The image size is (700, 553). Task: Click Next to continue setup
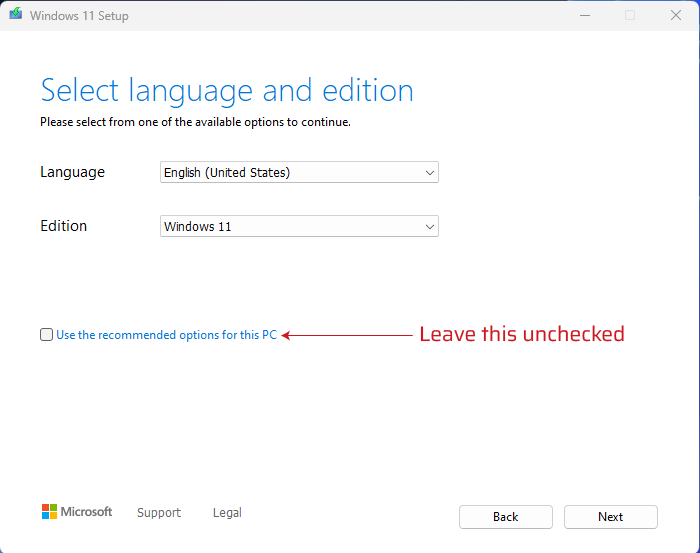pos(610,517)
